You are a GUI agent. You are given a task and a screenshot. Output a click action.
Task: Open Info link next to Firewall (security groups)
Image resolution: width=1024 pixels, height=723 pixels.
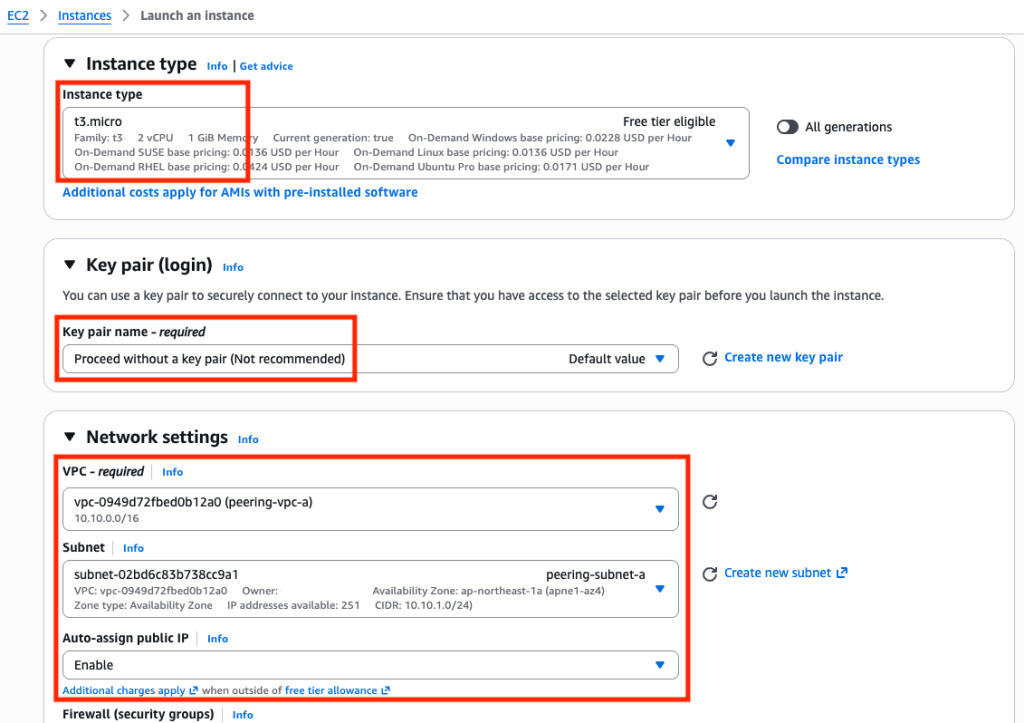[x=242, y=715]
